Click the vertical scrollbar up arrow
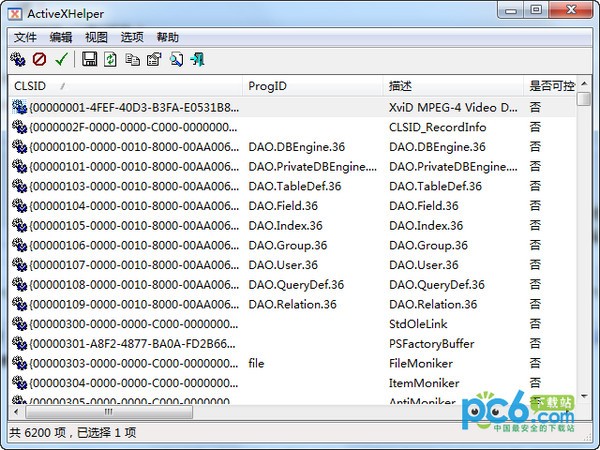This screenshot has width=600, height=450. (x=584, y=83)
